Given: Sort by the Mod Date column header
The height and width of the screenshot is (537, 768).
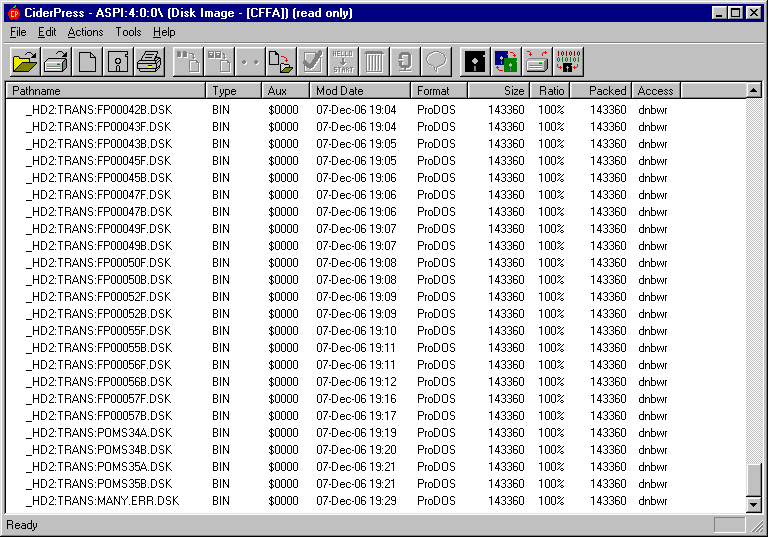Looking at the screenshot, I should click(360, 91).
